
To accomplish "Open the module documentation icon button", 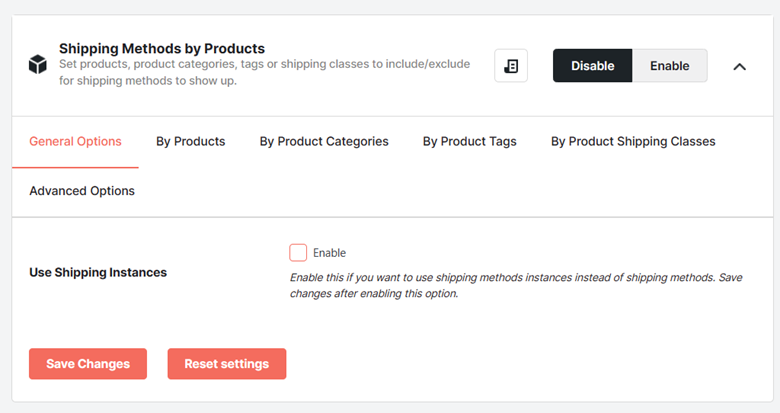I will [x=511, y=66].
